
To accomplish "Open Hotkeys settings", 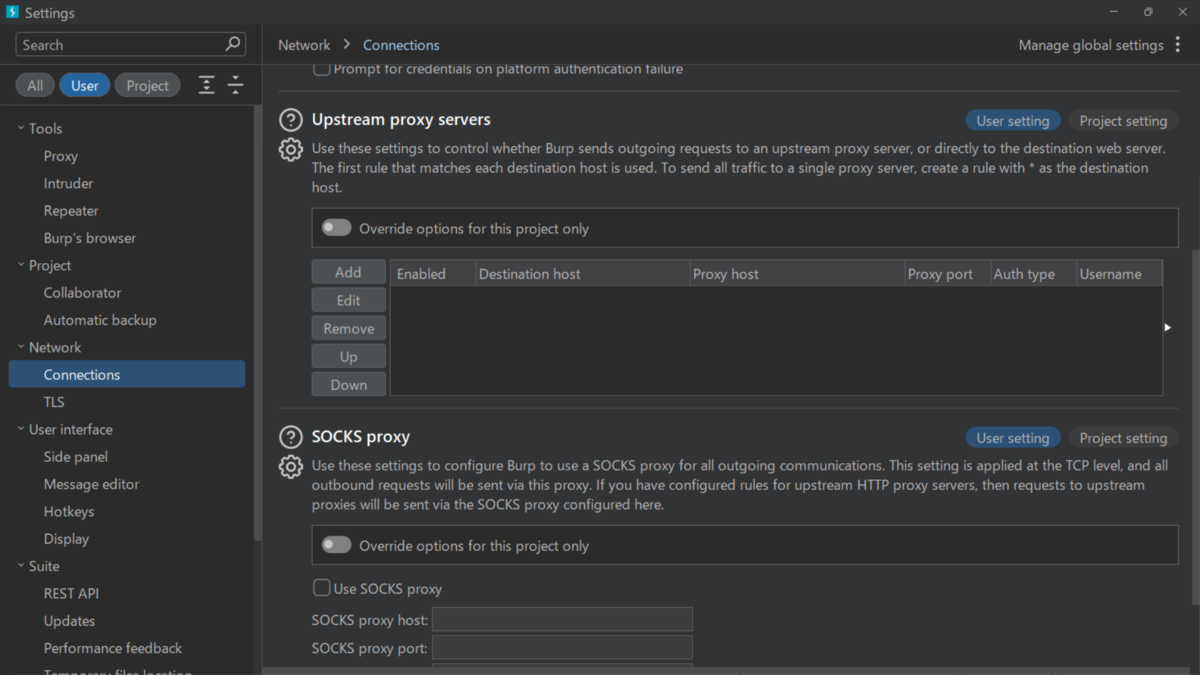I will (x=69, y=511).
